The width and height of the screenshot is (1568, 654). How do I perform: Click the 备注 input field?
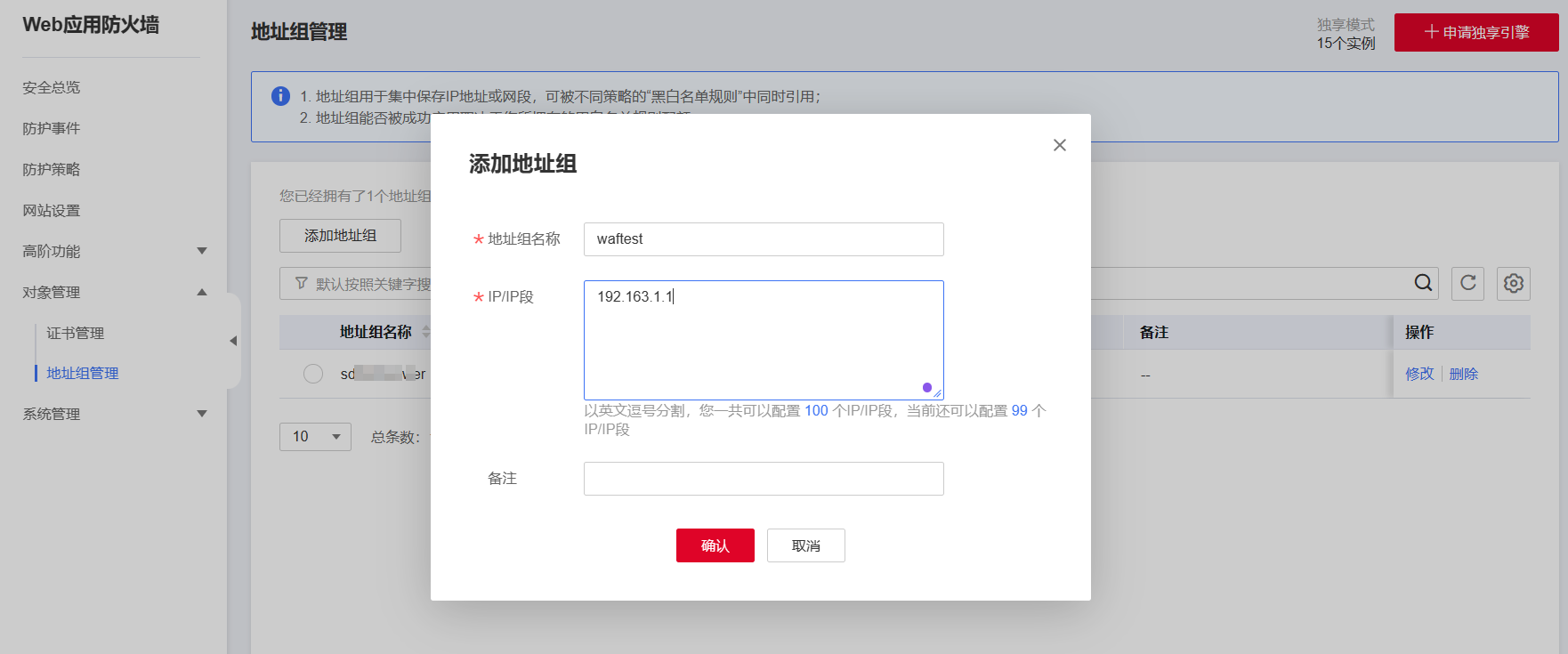[763, 479]
